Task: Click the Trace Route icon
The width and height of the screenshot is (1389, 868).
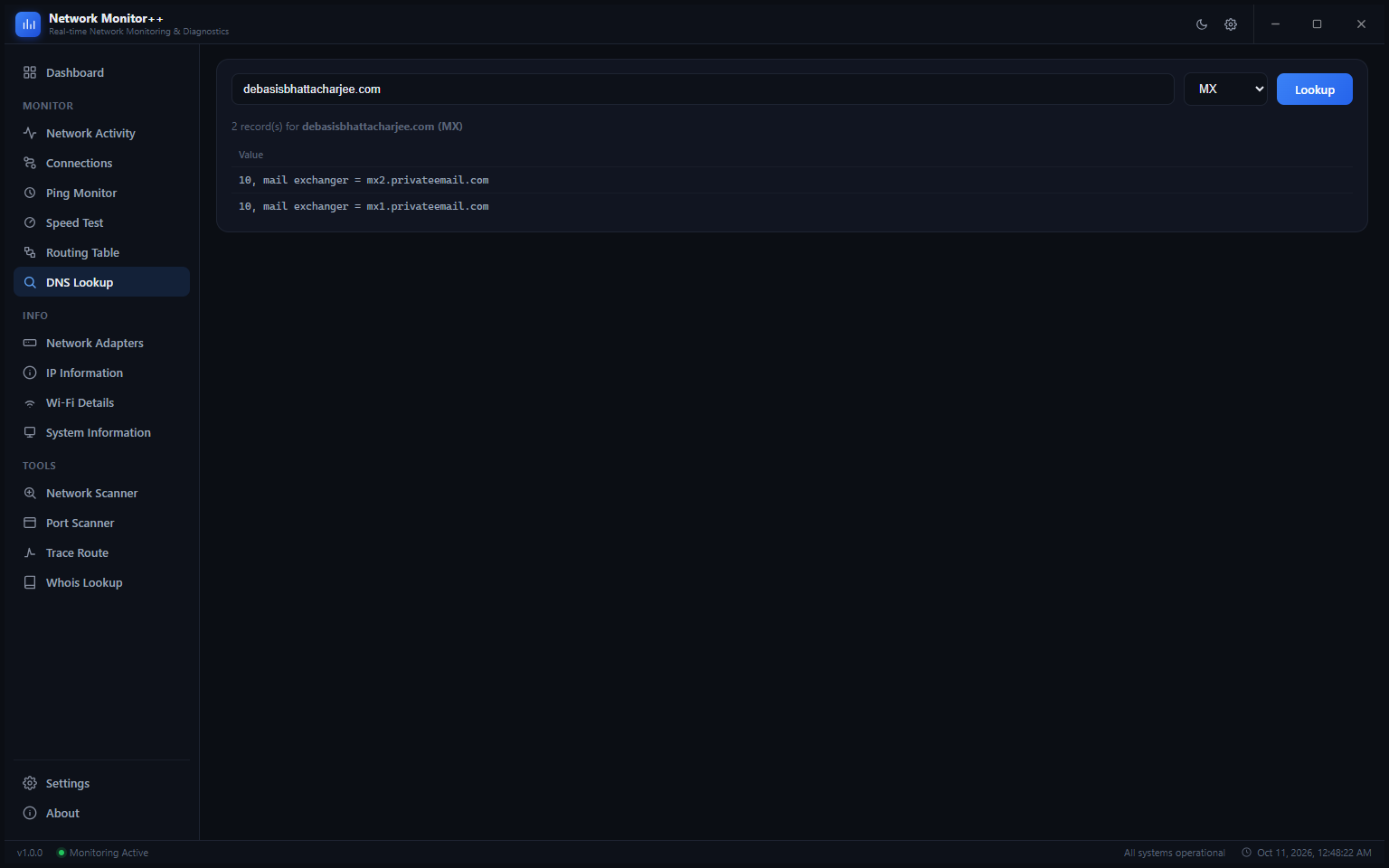Action: 30,552
